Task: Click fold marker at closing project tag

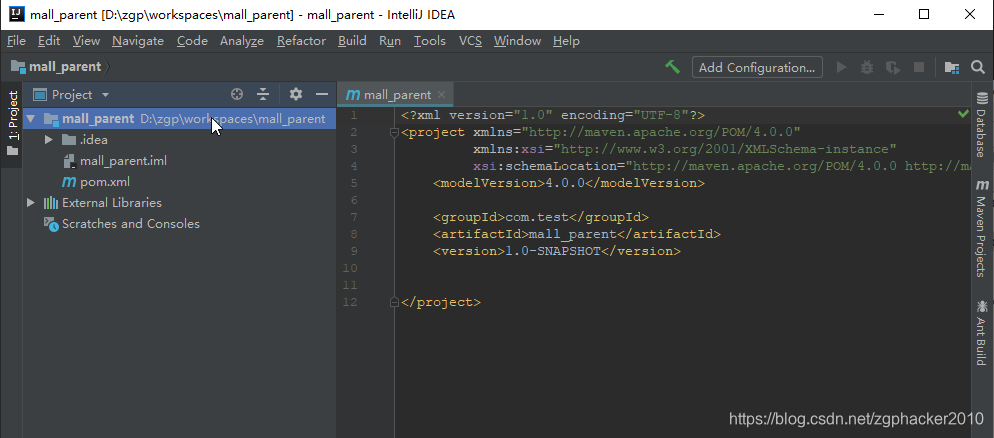Action: tap(394, 302)
